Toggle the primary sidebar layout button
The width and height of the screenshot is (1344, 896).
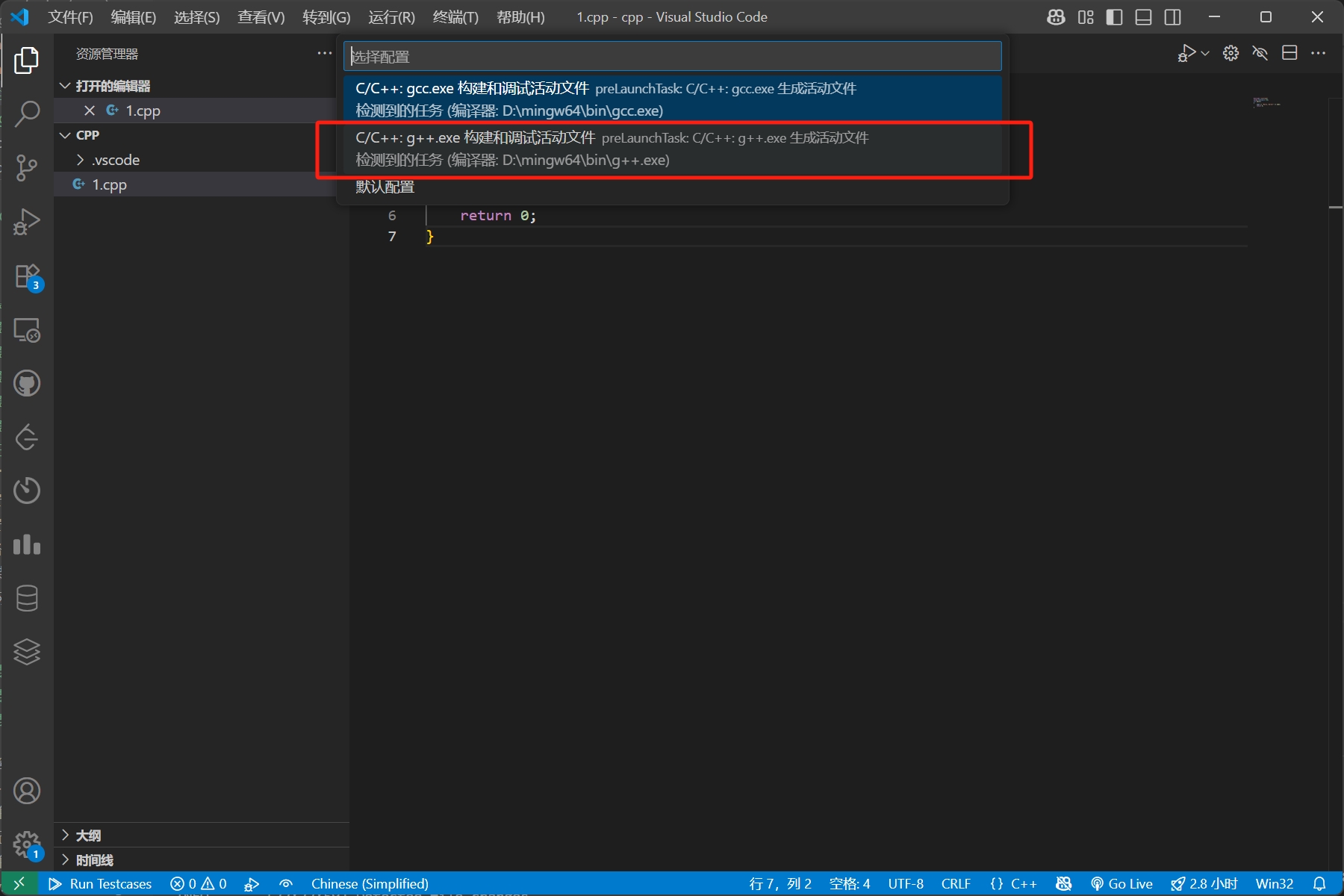1114,17
